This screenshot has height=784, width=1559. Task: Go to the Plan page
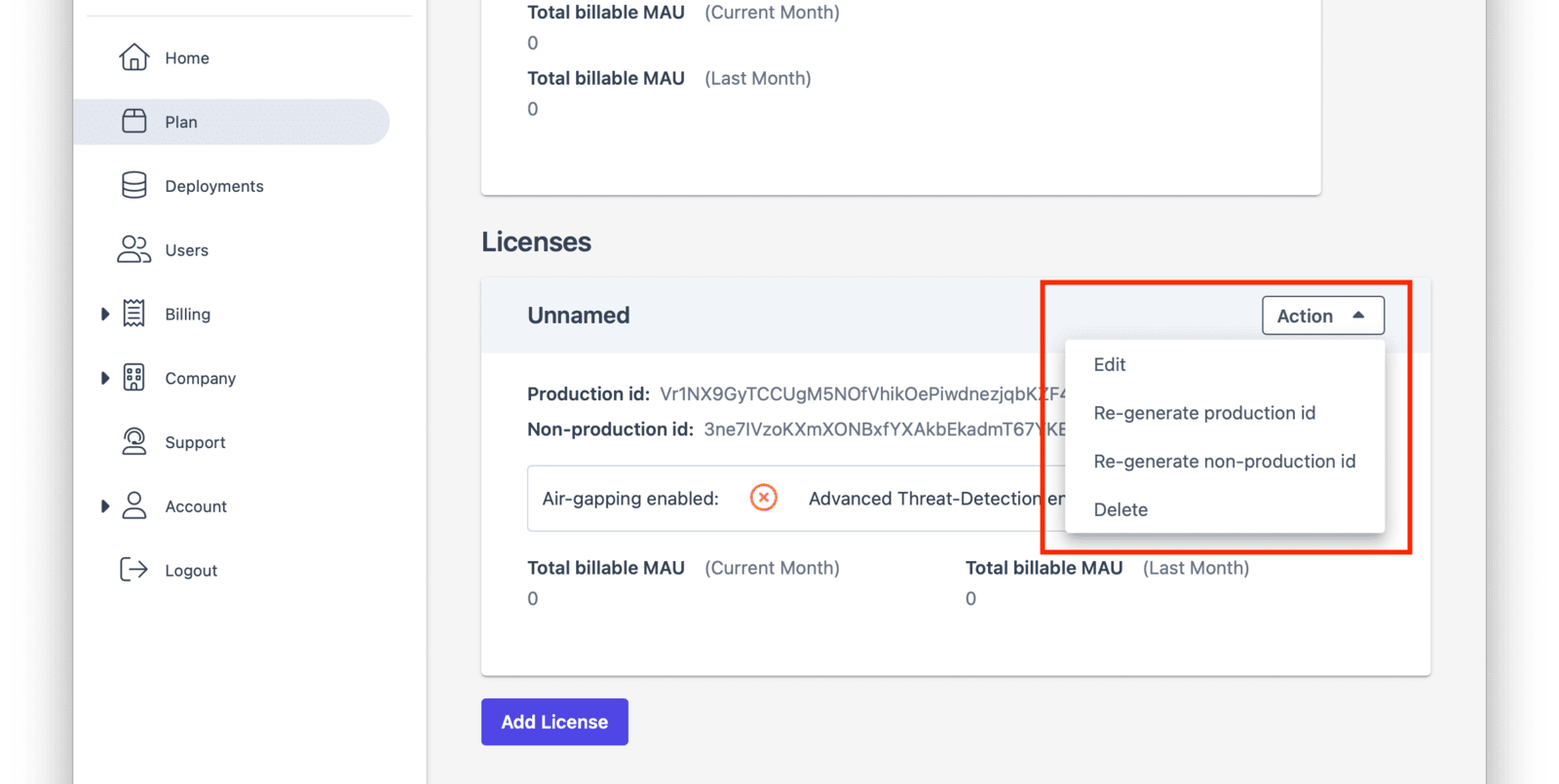[181, 122]
